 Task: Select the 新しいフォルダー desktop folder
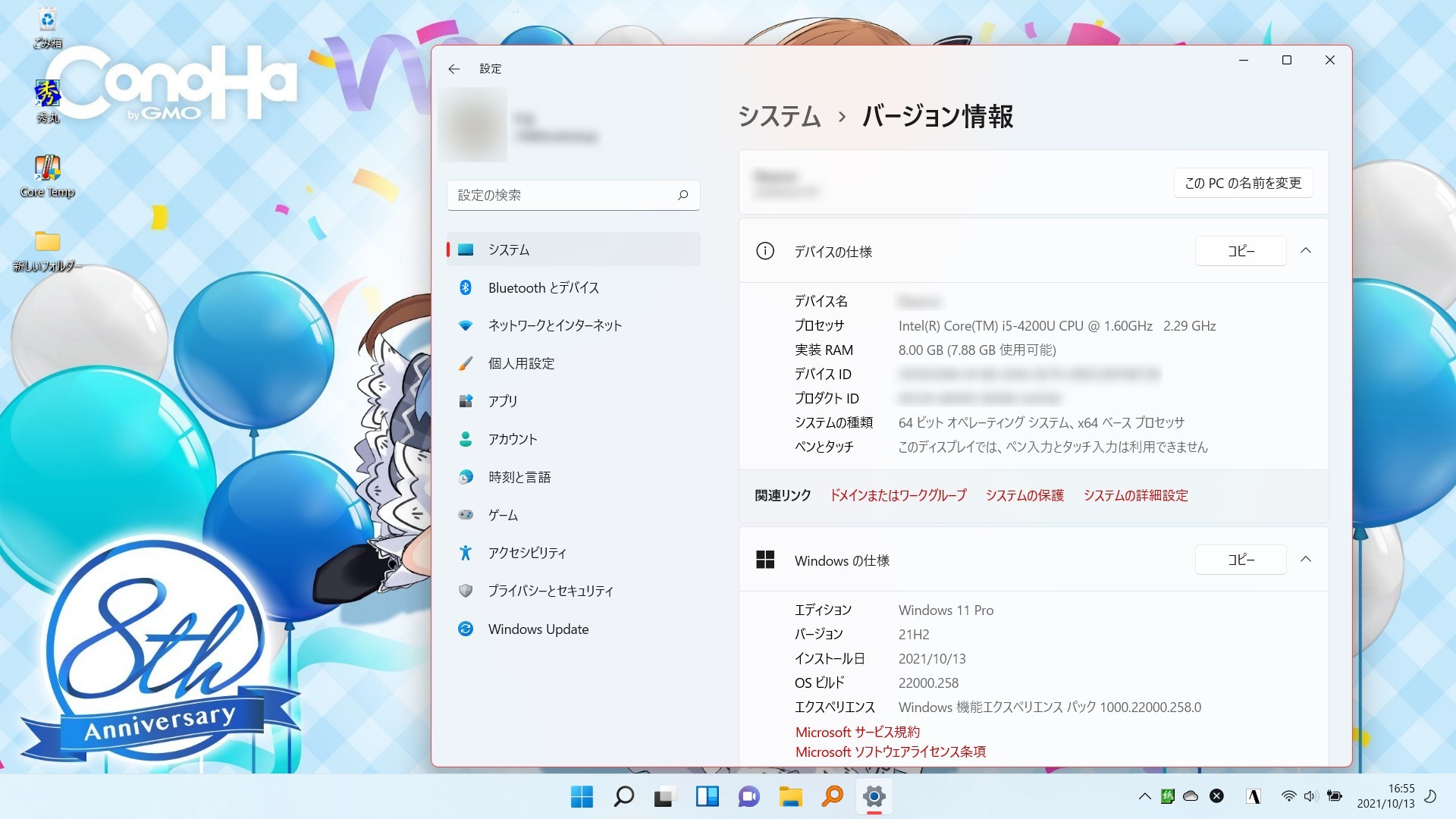(47, 250)
